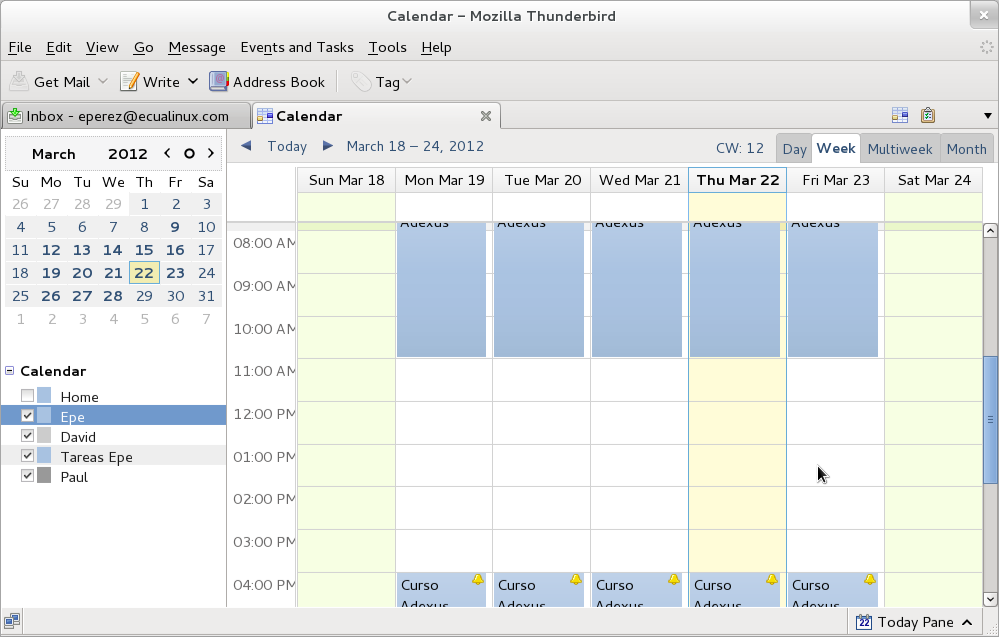This screenshot has width=999, height=637.
Task: Click reminder bell on Wednesday Curso event
Action: pos(674,579)
